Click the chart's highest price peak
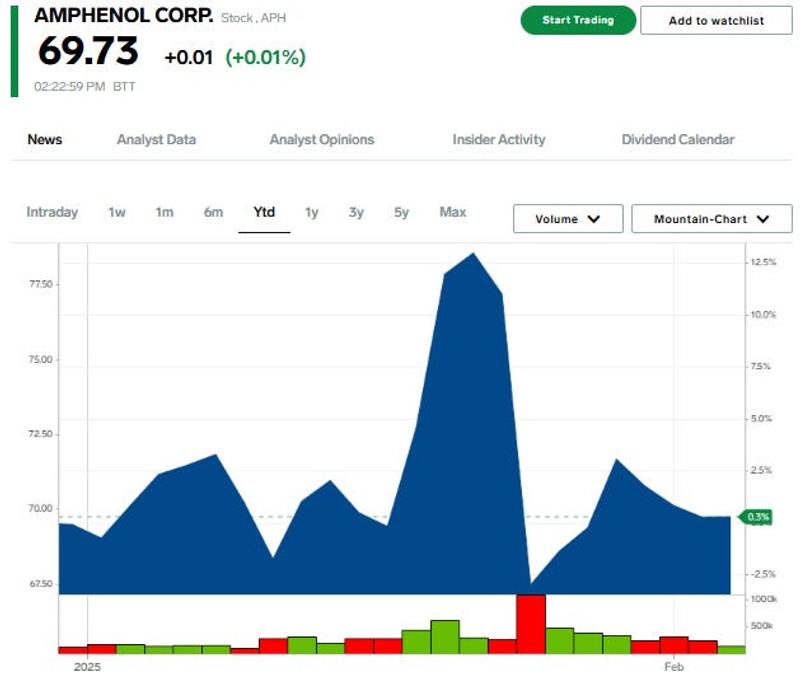 (473, 254)
